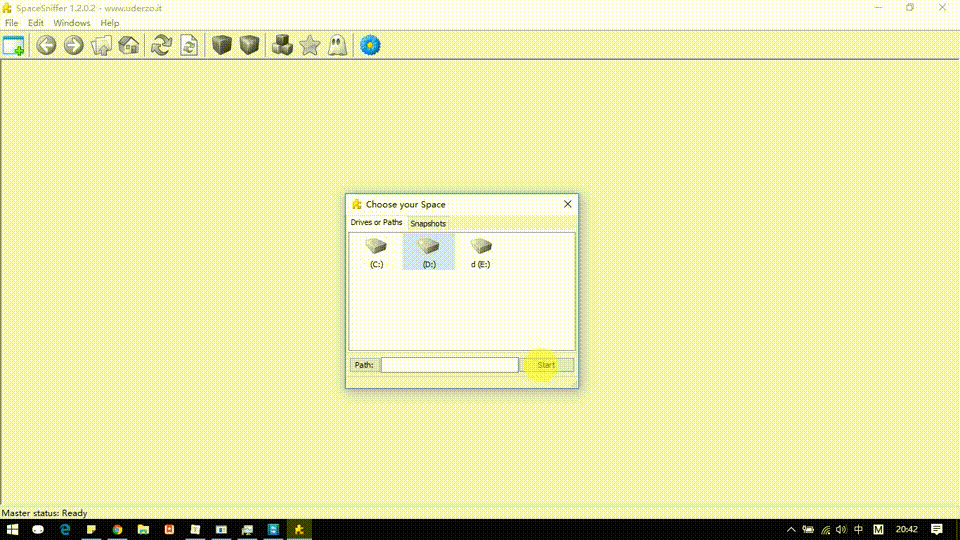
Task: Click the two-arrow refresh scan icon
Action: click(161, 46)
